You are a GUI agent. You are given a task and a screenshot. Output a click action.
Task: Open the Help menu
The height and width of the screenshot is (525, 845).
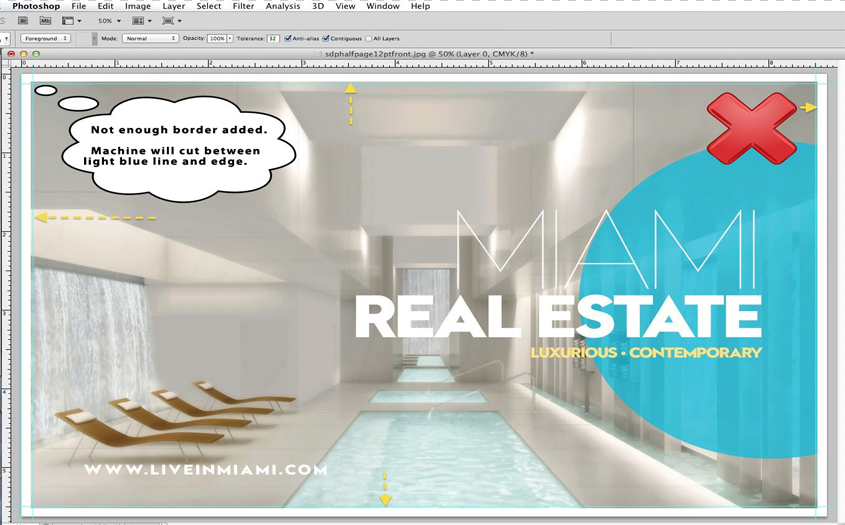[420, 6]
